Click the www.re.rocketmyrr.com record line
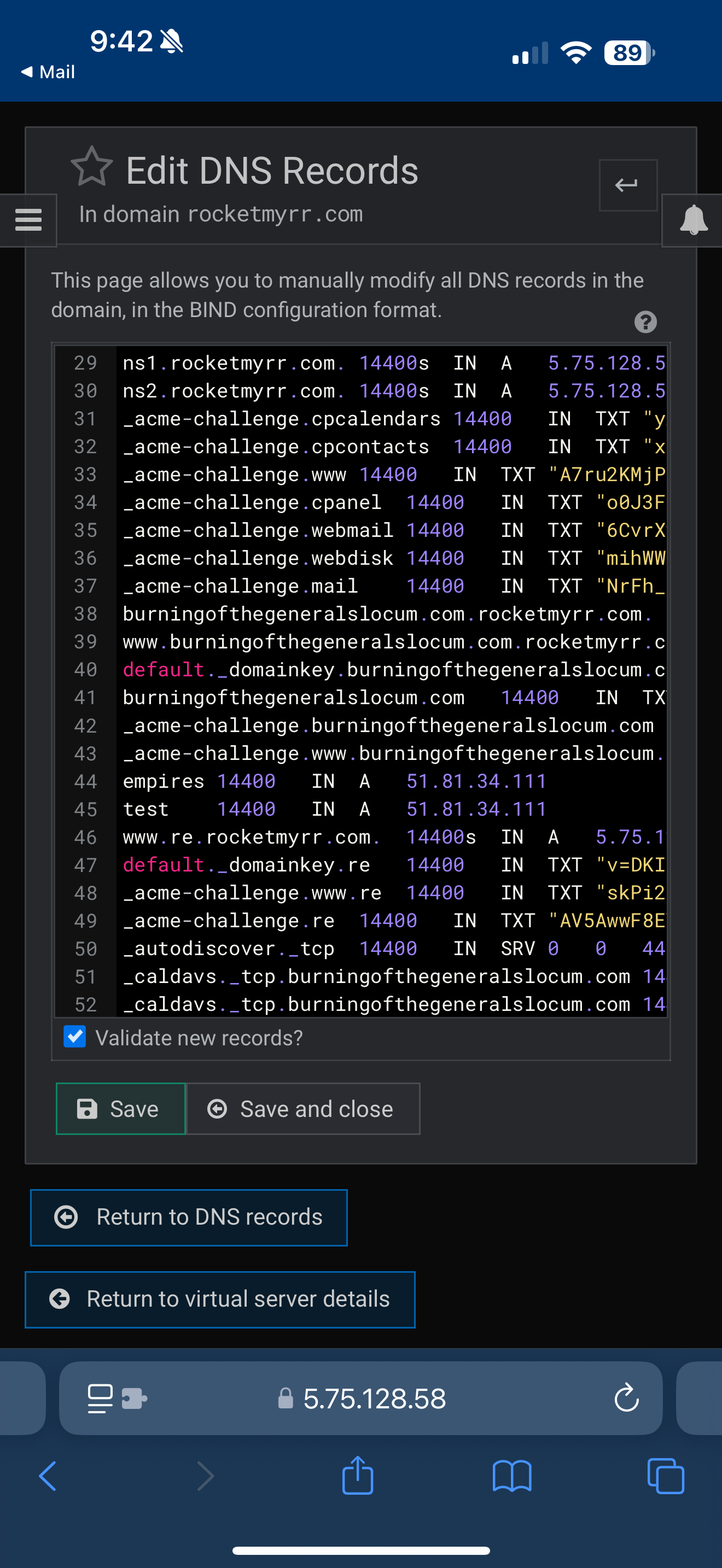The image size is (722, 1568). 393,838
